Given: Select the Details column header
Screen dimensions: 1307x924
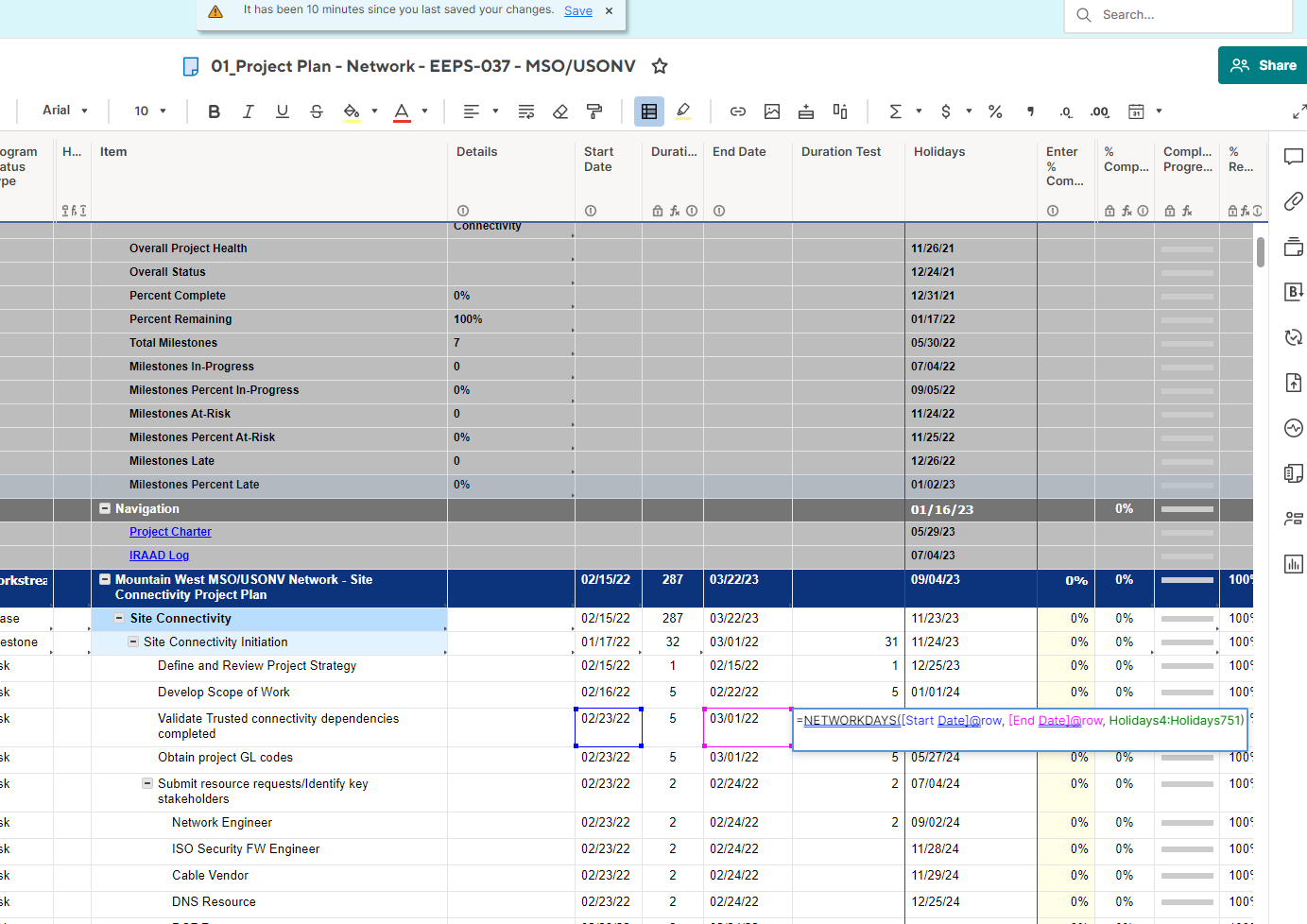Looking at the screenshot, I should tap(511, 180).
